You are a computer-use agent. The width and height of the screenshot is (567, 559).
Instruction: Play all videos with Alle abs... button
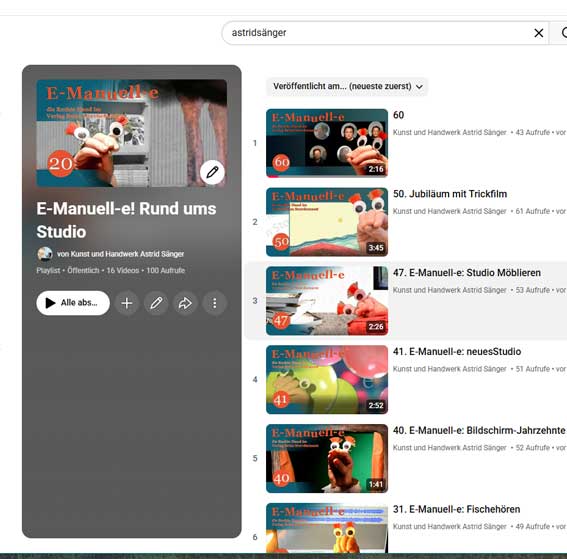point(73,303)
